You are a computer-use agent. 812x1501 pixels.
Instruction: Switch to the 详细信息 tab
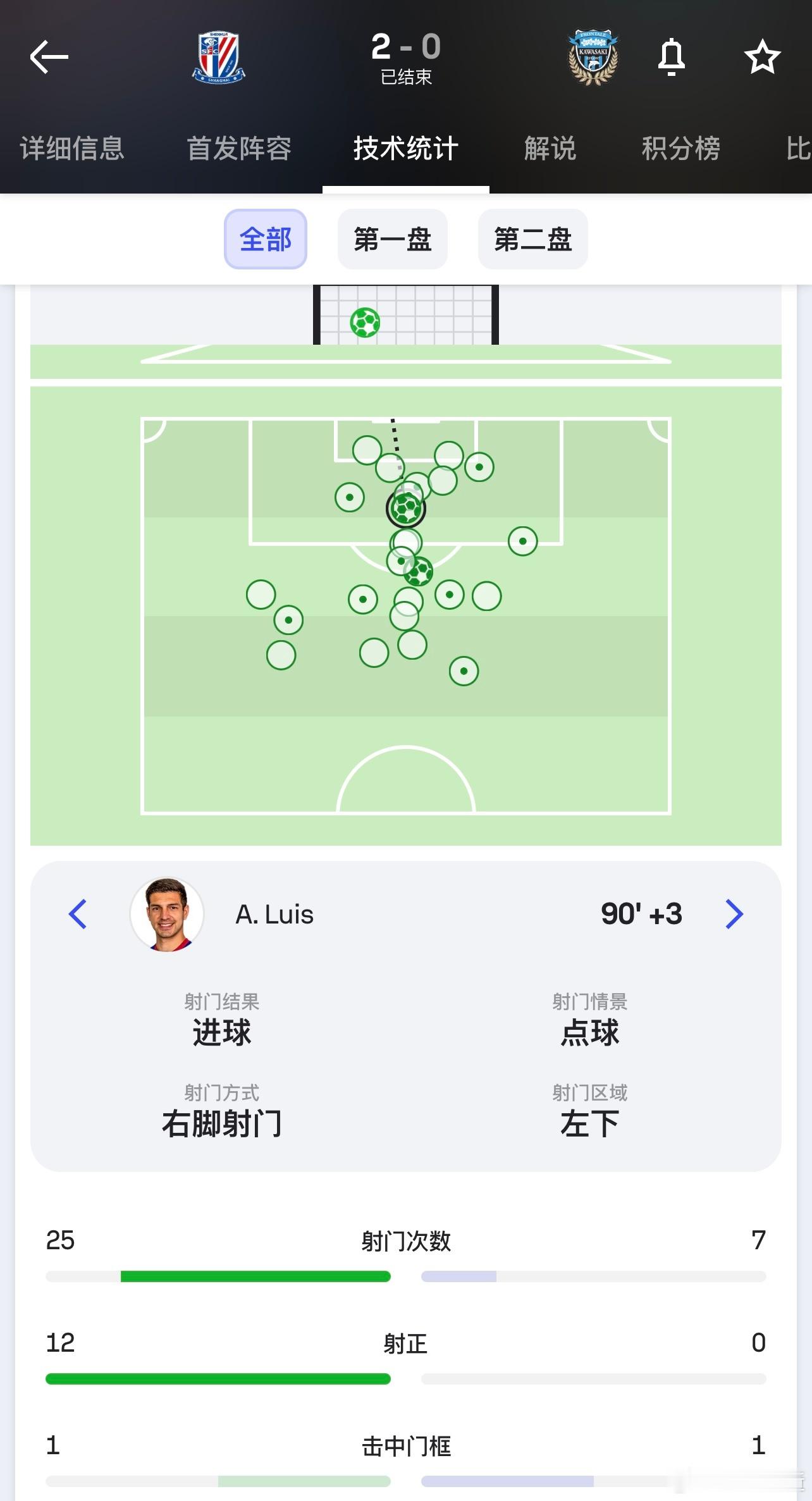72,149
